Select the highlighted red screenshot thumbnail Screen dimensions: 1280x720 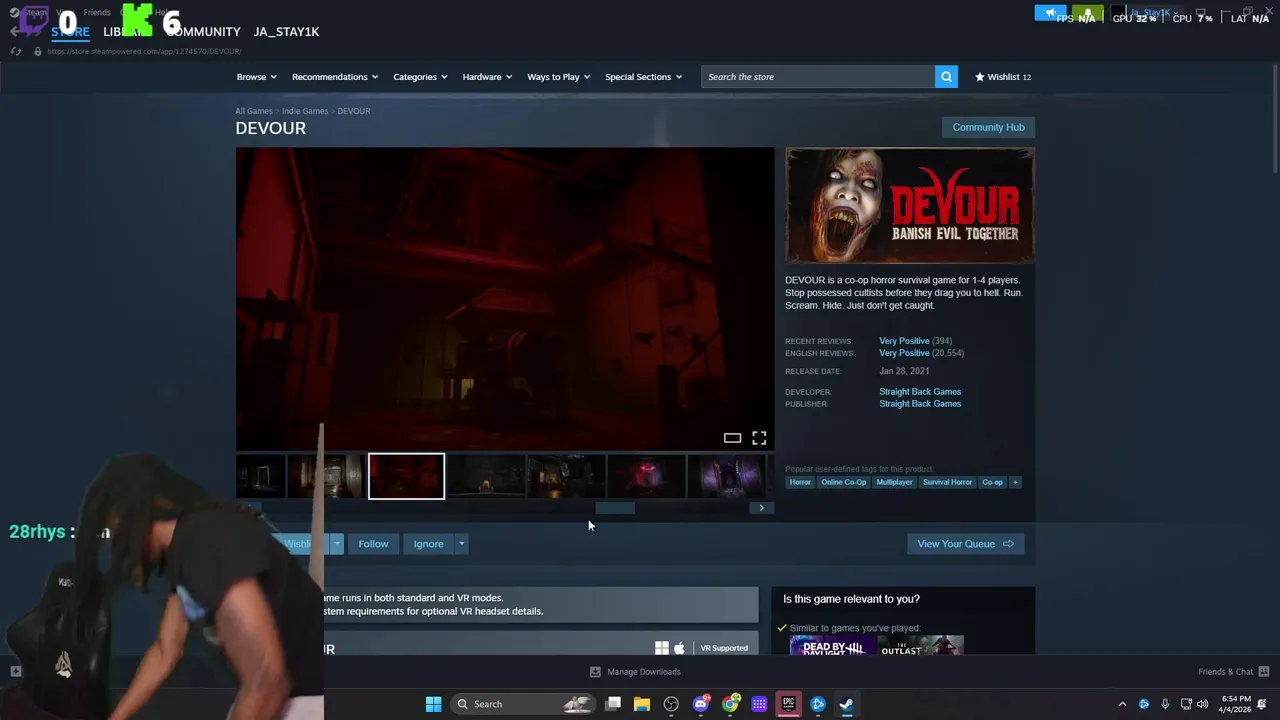click(x=406, y=476)
